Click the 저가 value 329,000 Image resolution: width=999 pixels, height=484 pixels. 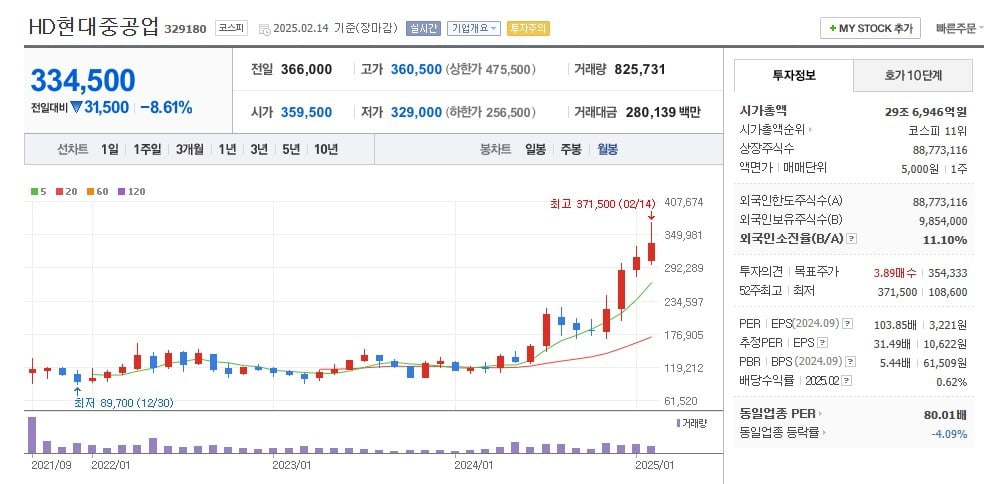click(416, 113)
